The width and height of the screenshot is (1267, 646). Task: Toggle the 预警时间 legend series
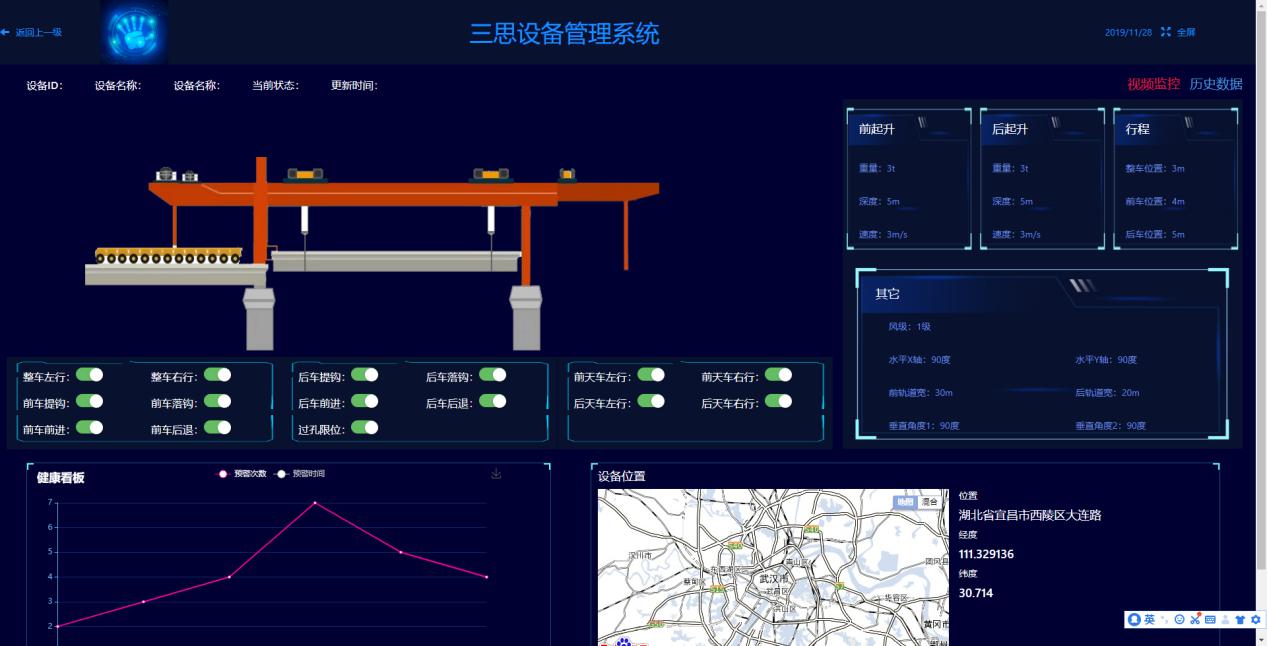tap(301, 474)
